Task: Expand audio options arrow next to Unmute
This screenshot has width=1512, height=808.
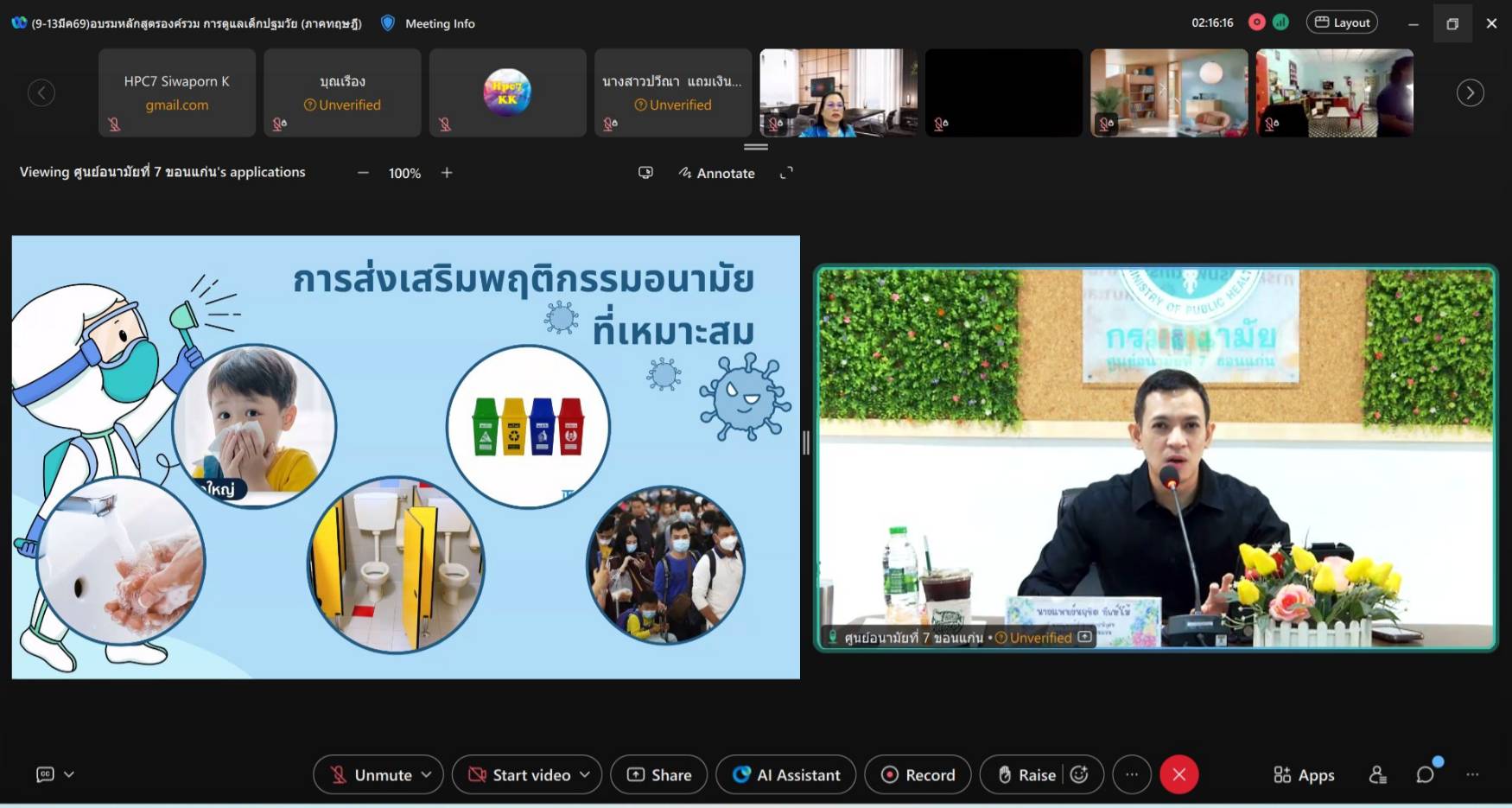Action: [x=427, y=774]
